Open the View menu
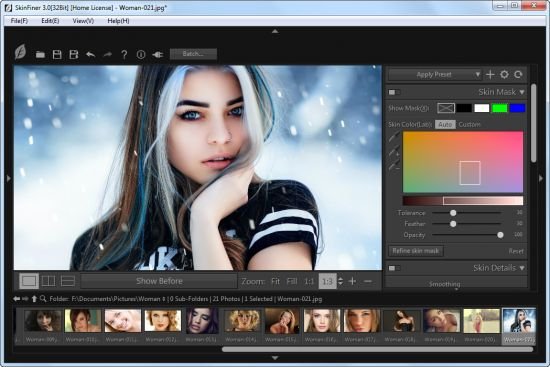This screenshot has width=550, height=367. [83, 21]
